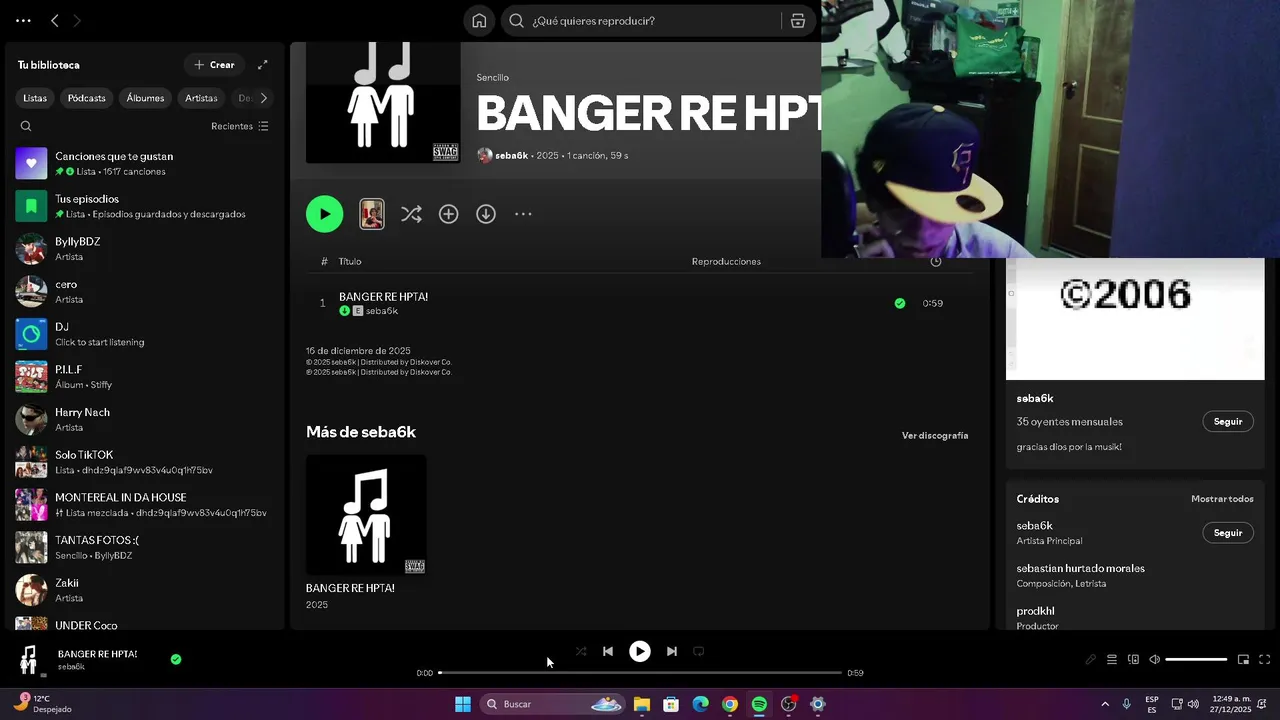
Task: Enter full screen view in player
Action: 1264,659
